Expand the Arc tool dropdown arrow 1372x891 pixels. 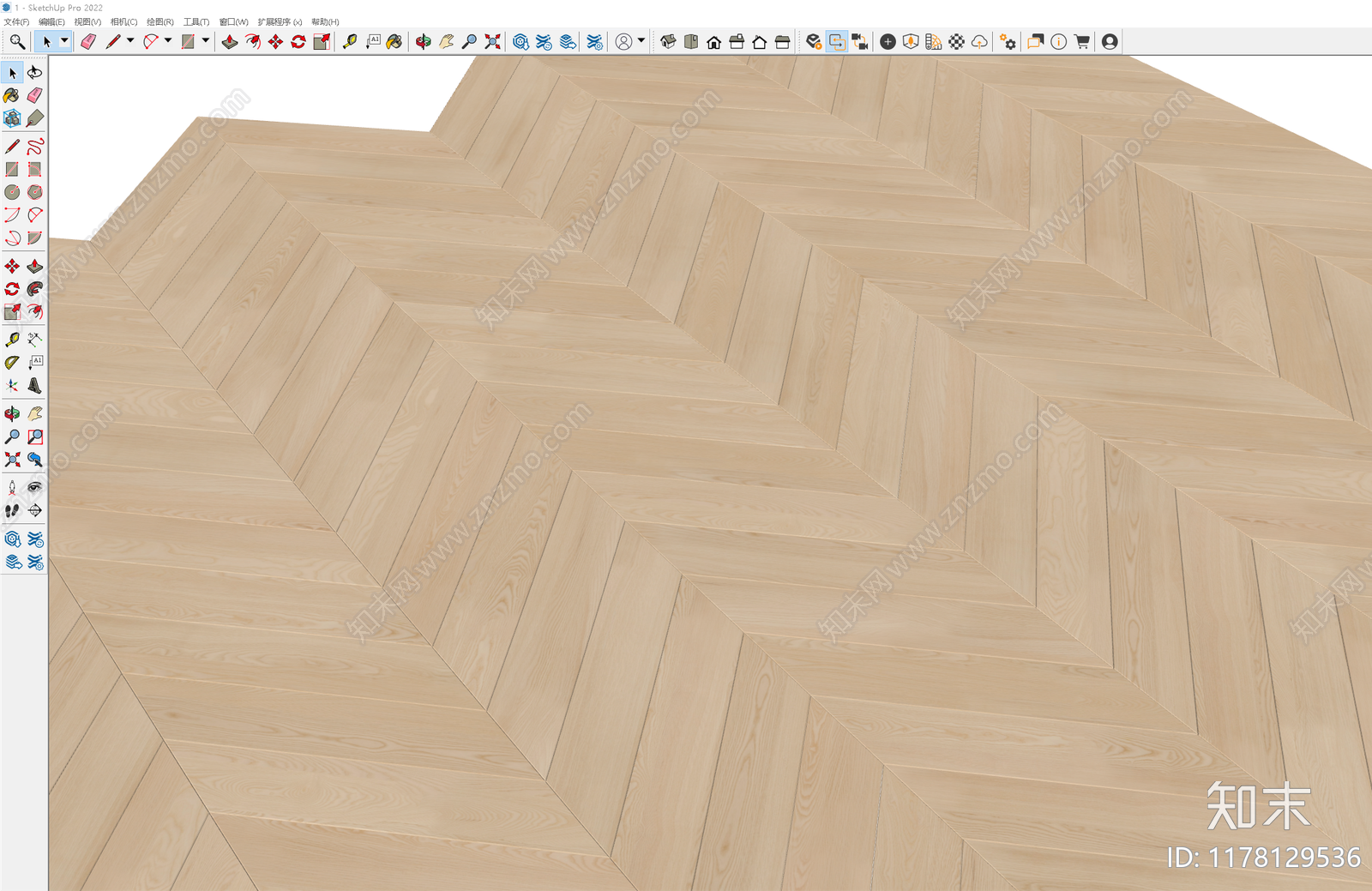click(168, 40)
